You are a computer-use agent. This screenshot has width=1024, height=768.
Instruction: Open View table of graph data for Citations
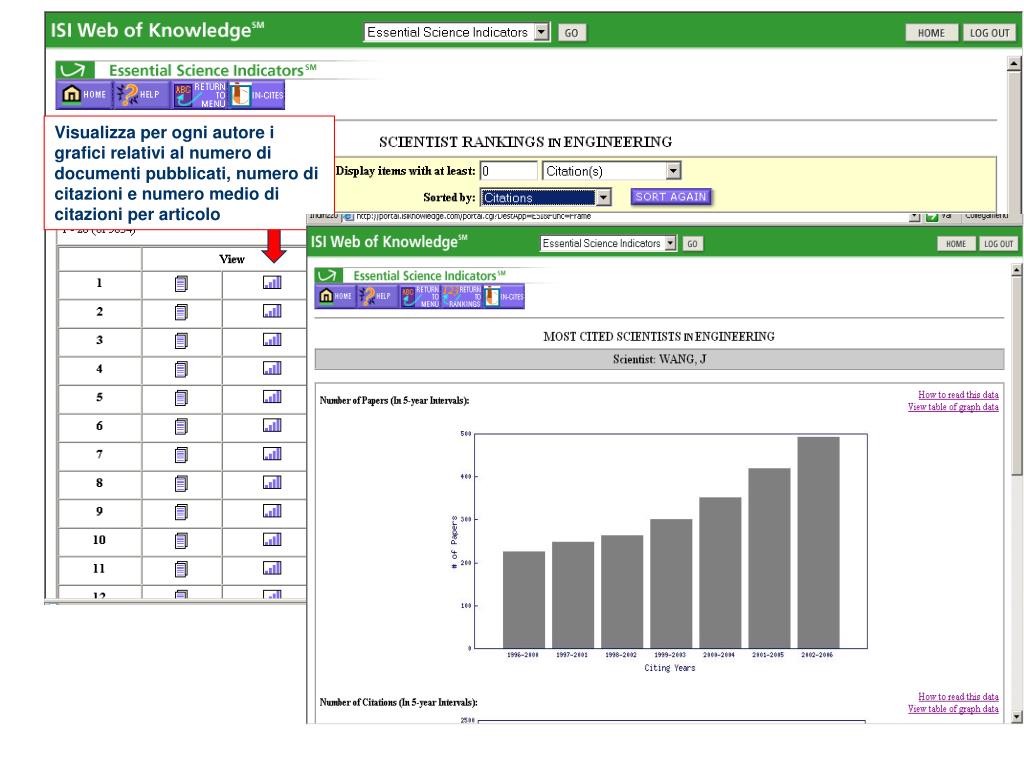(953, 709)
